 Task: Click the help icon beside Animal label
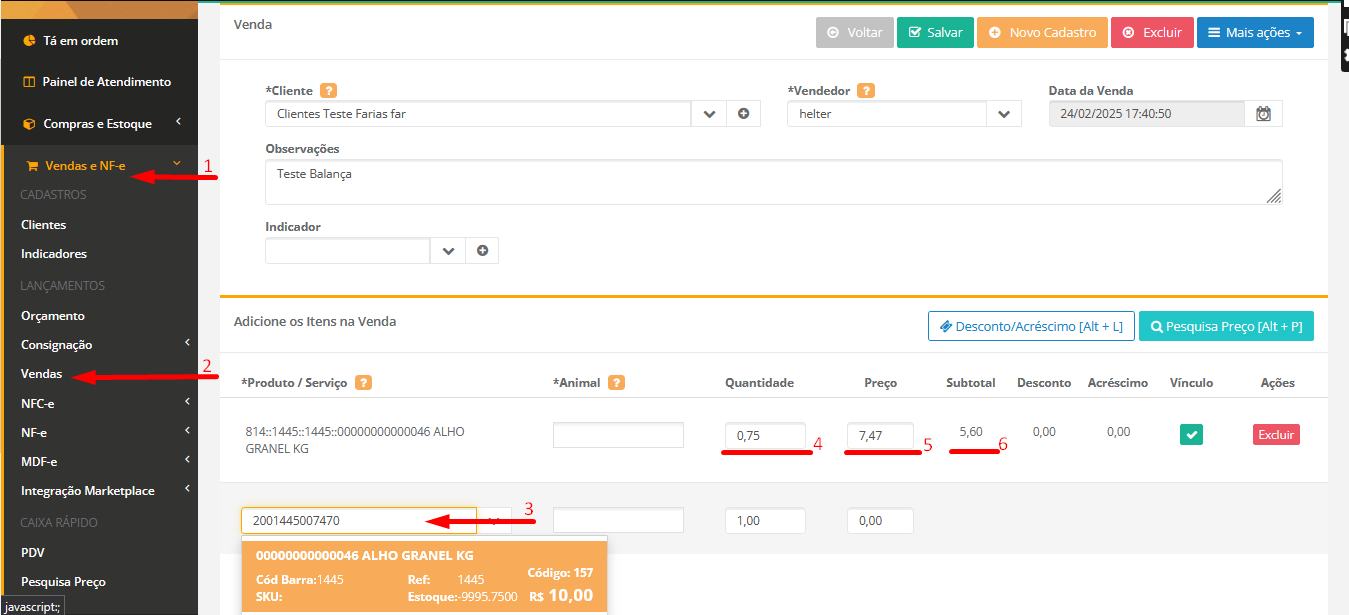617,383
